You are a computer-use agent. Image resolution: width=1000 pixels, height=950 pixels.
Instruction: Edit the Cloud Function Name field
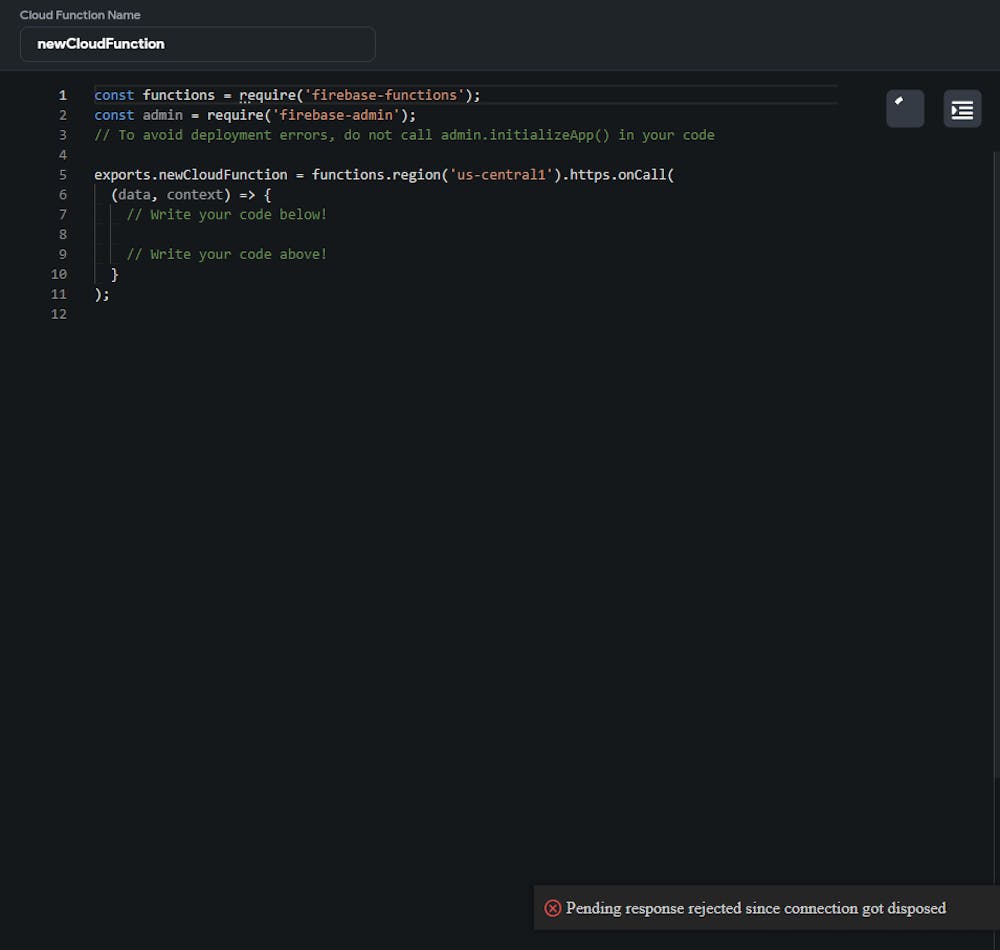point(197,44)
